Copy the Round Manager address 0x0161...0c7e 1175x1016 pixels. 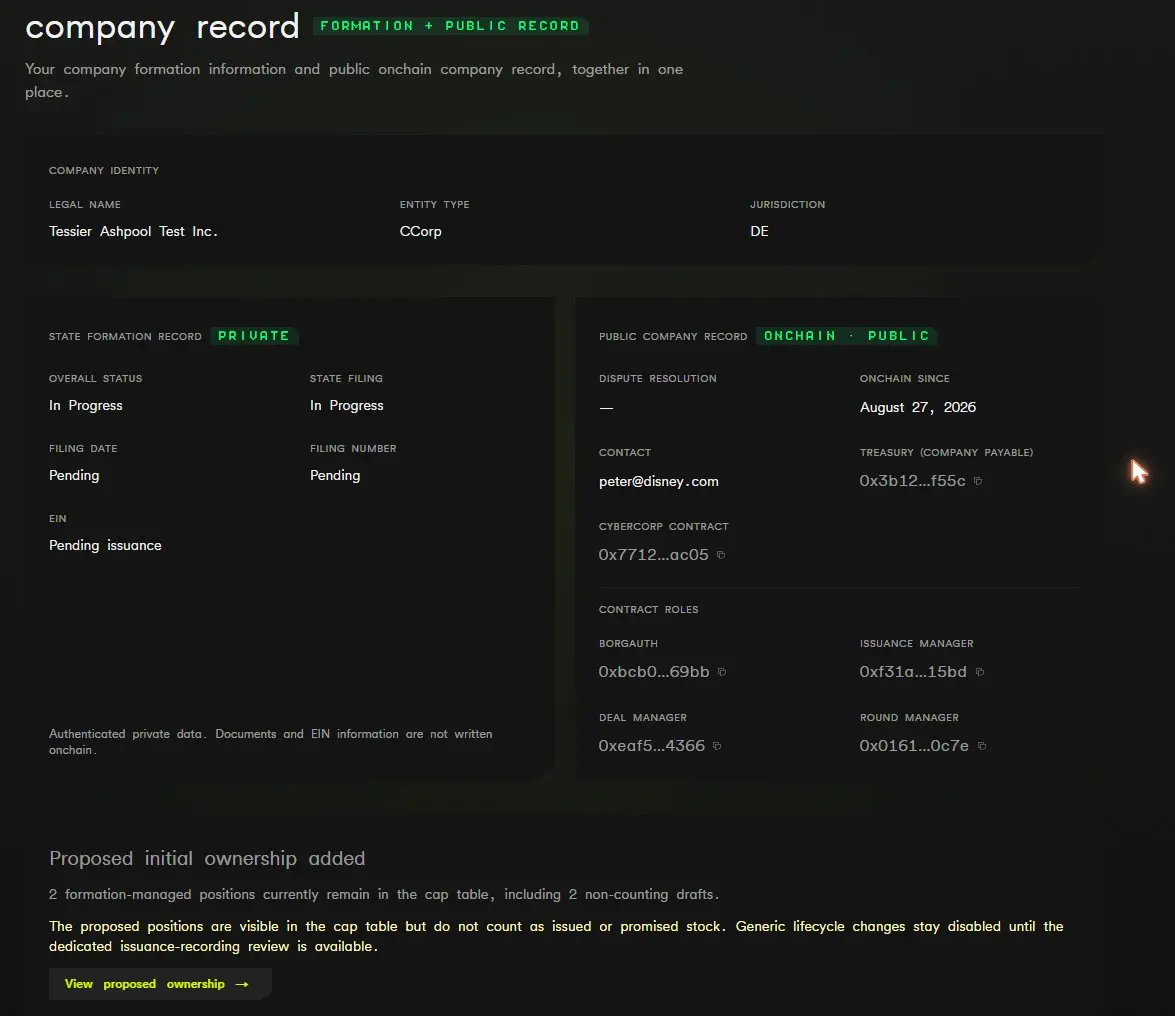[982, 746]
